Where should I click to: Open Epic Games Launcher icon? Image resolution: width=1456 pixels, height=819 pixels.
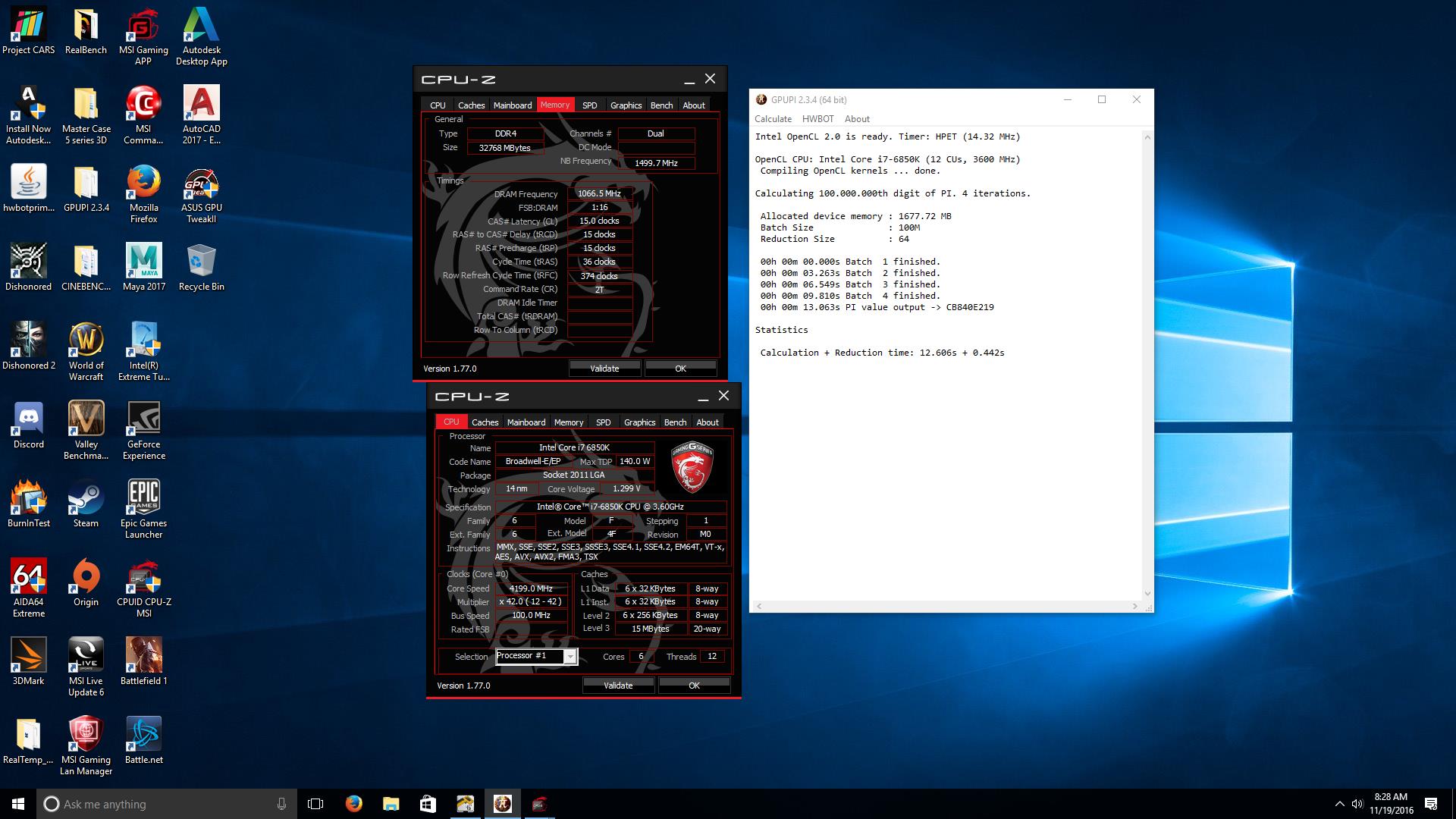(143, 510)
